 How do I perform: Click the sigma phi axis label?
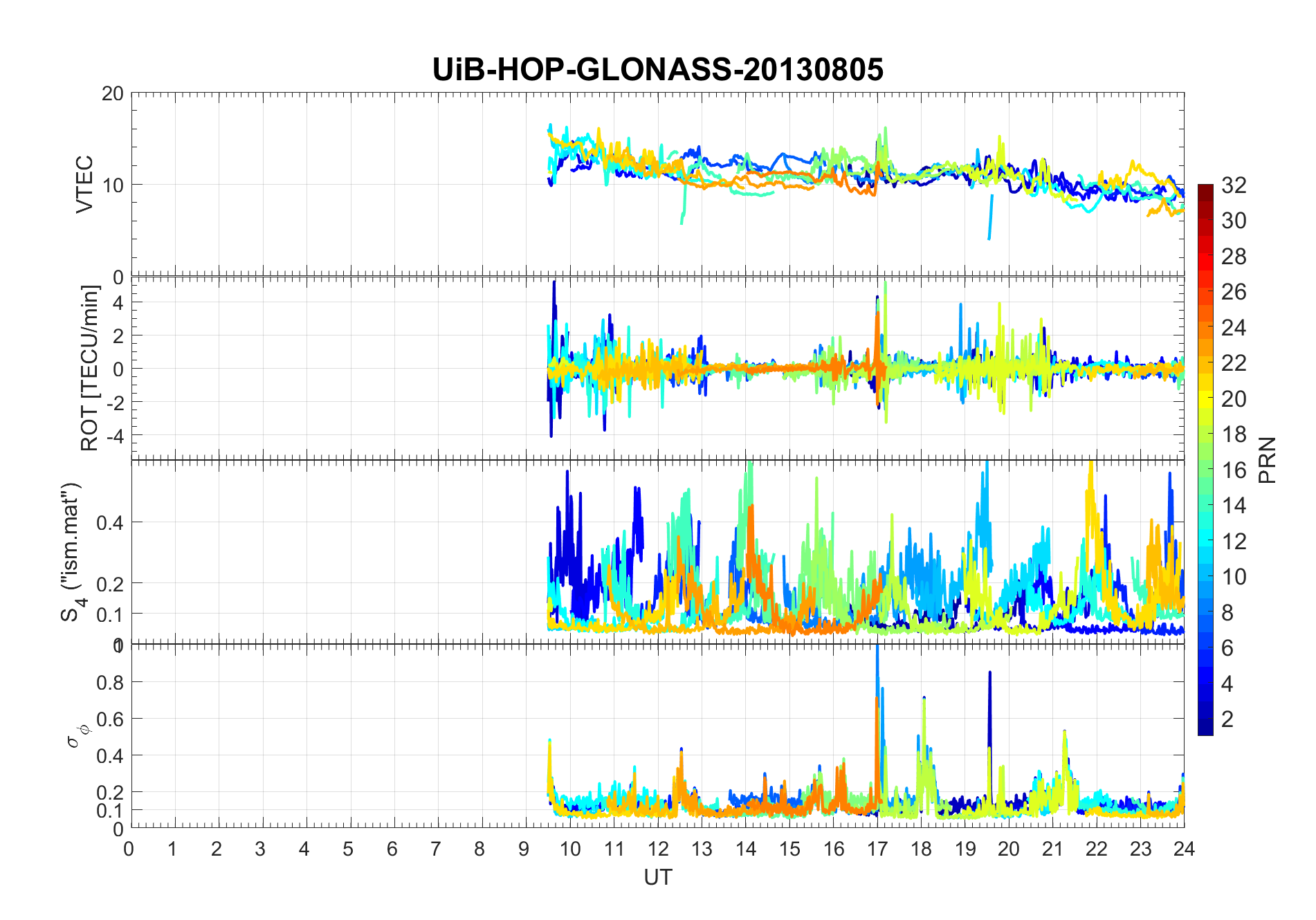click(x=77, y=735)
